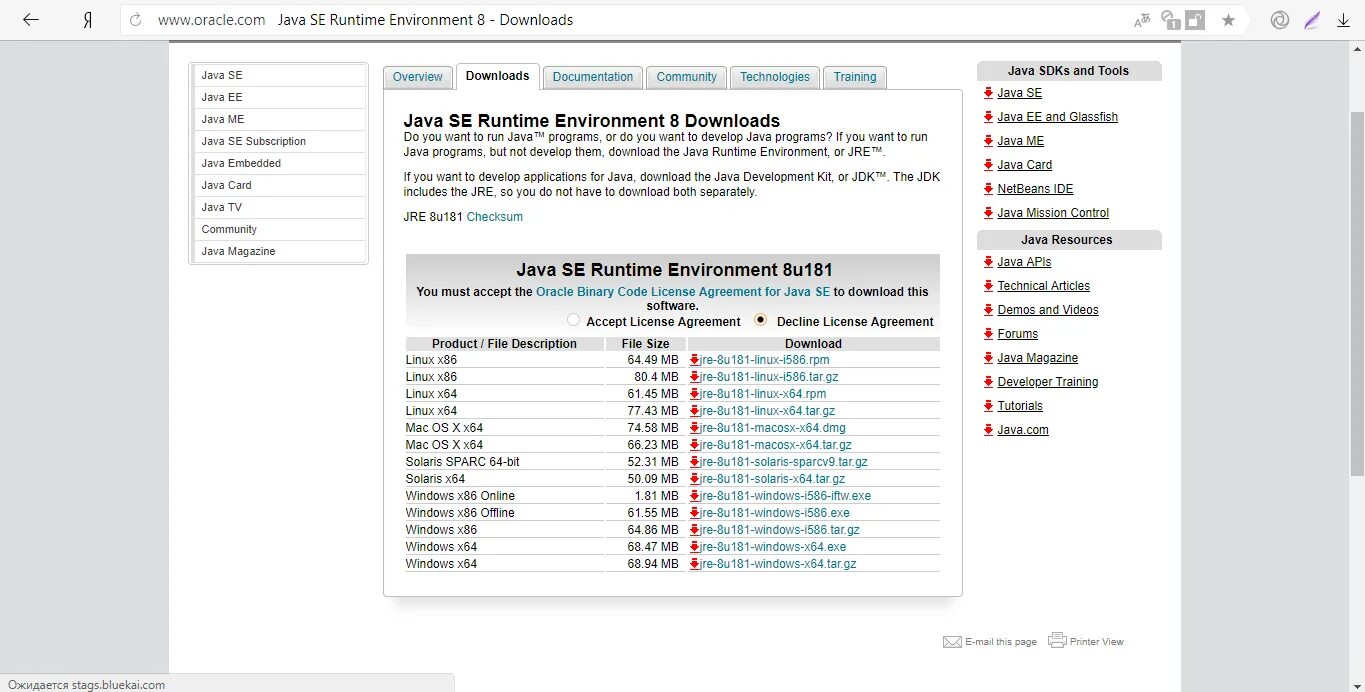Click the Solaris x64 product description cell
The image size is (1365, 692).
coord(505,479)
